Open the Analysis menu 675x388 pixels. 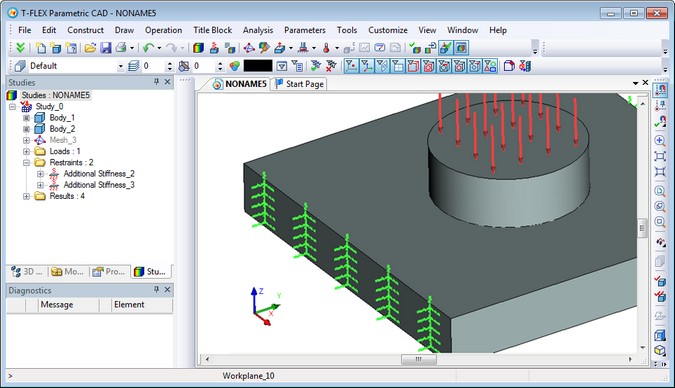tap(258, 30)
